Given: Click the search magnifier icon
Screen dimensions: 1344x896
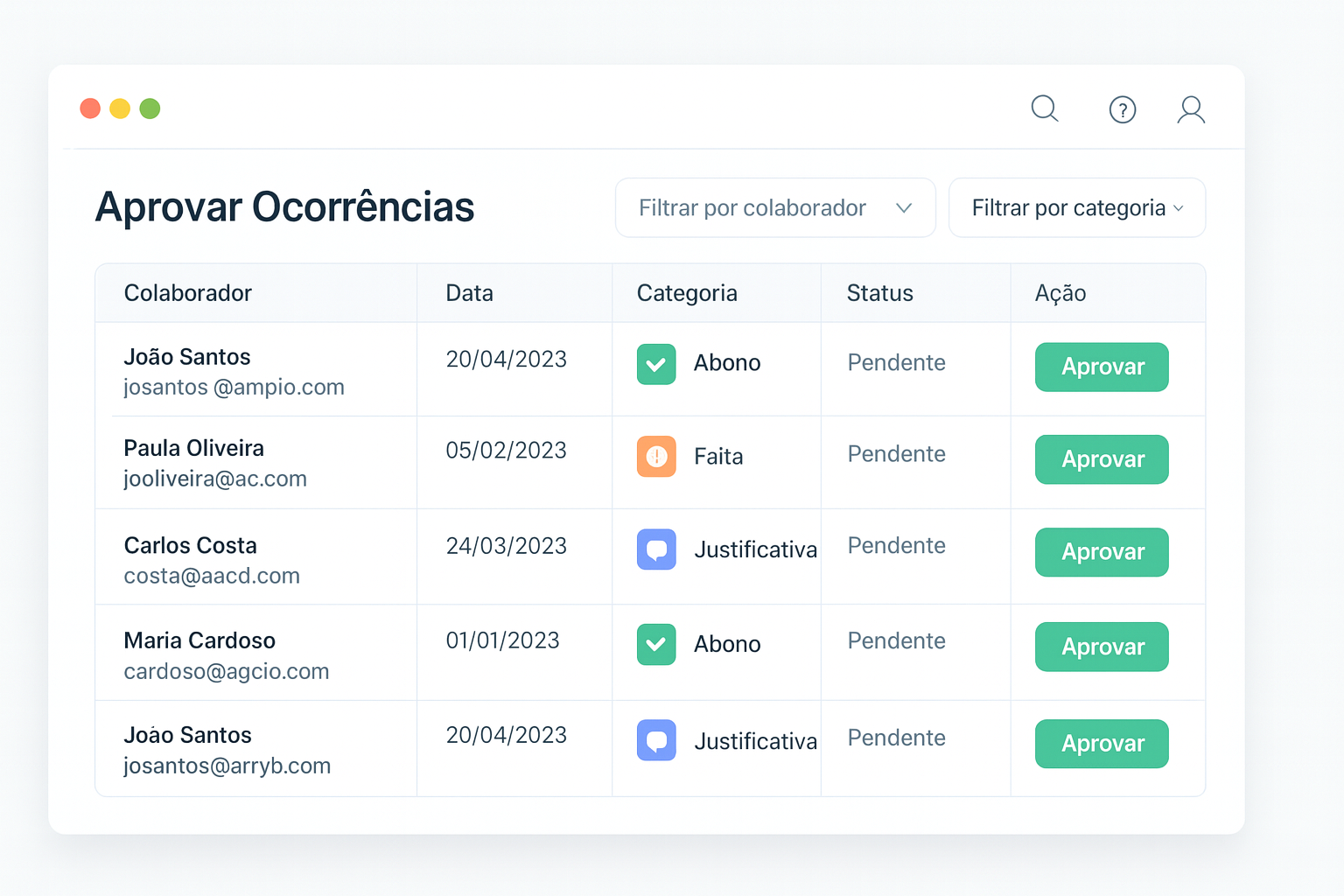Looking at the screenshot, I should pos(1045,108).
